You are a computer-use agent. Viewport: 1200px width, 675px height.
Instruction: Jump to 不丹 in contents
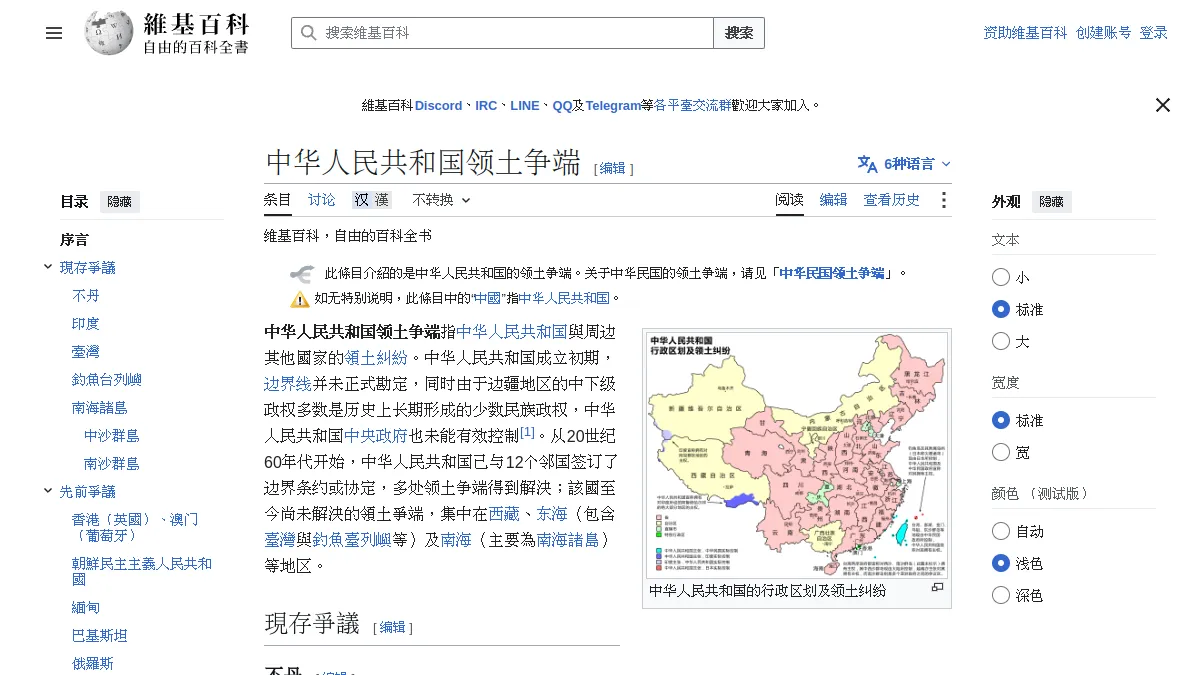pyautogui.click(x=86, y=295)
